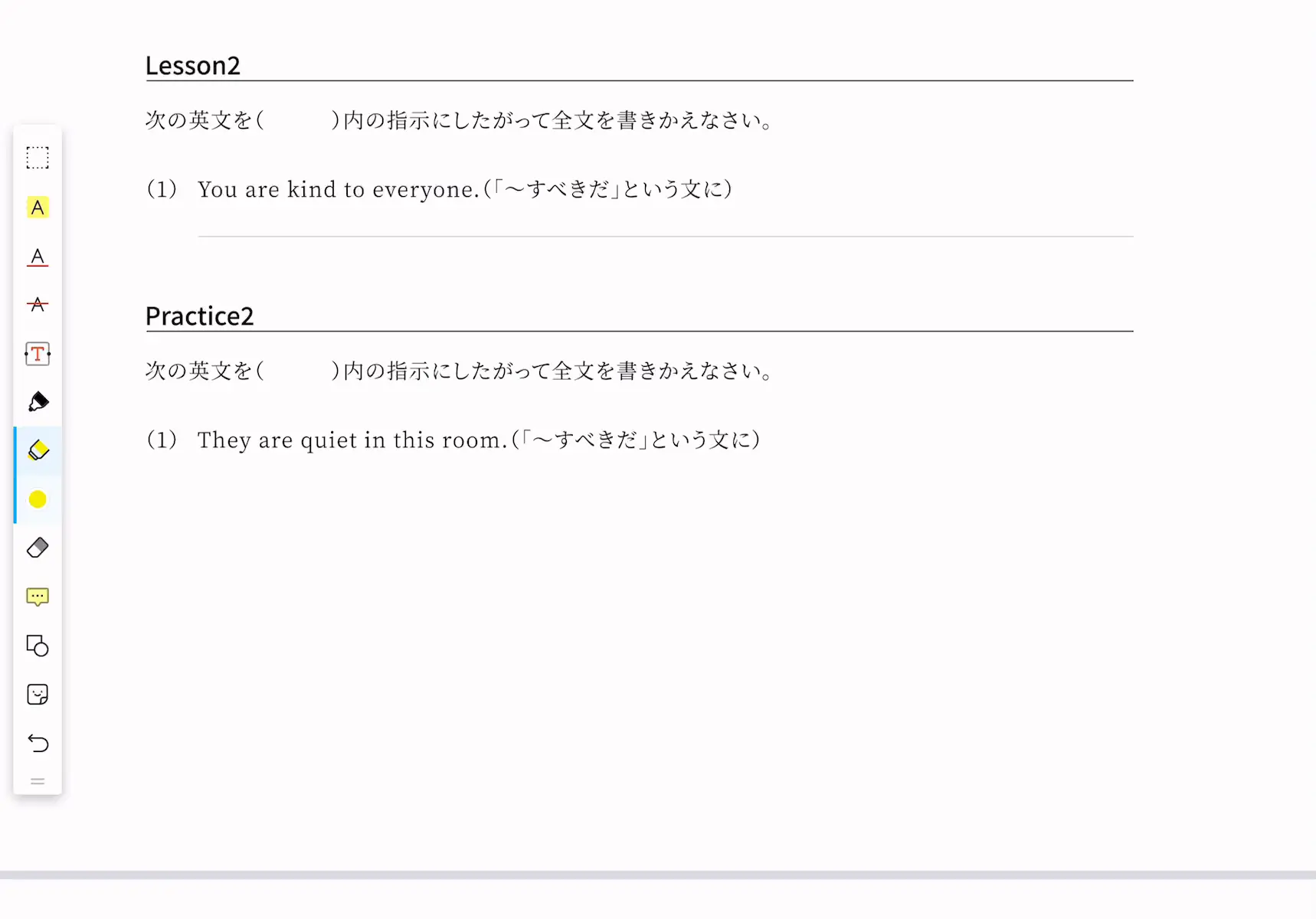Click the sentence 'You are kind to everyone.'
Image resolution: width=1316 pixels, height=919 pixels.
coord(339,189)
